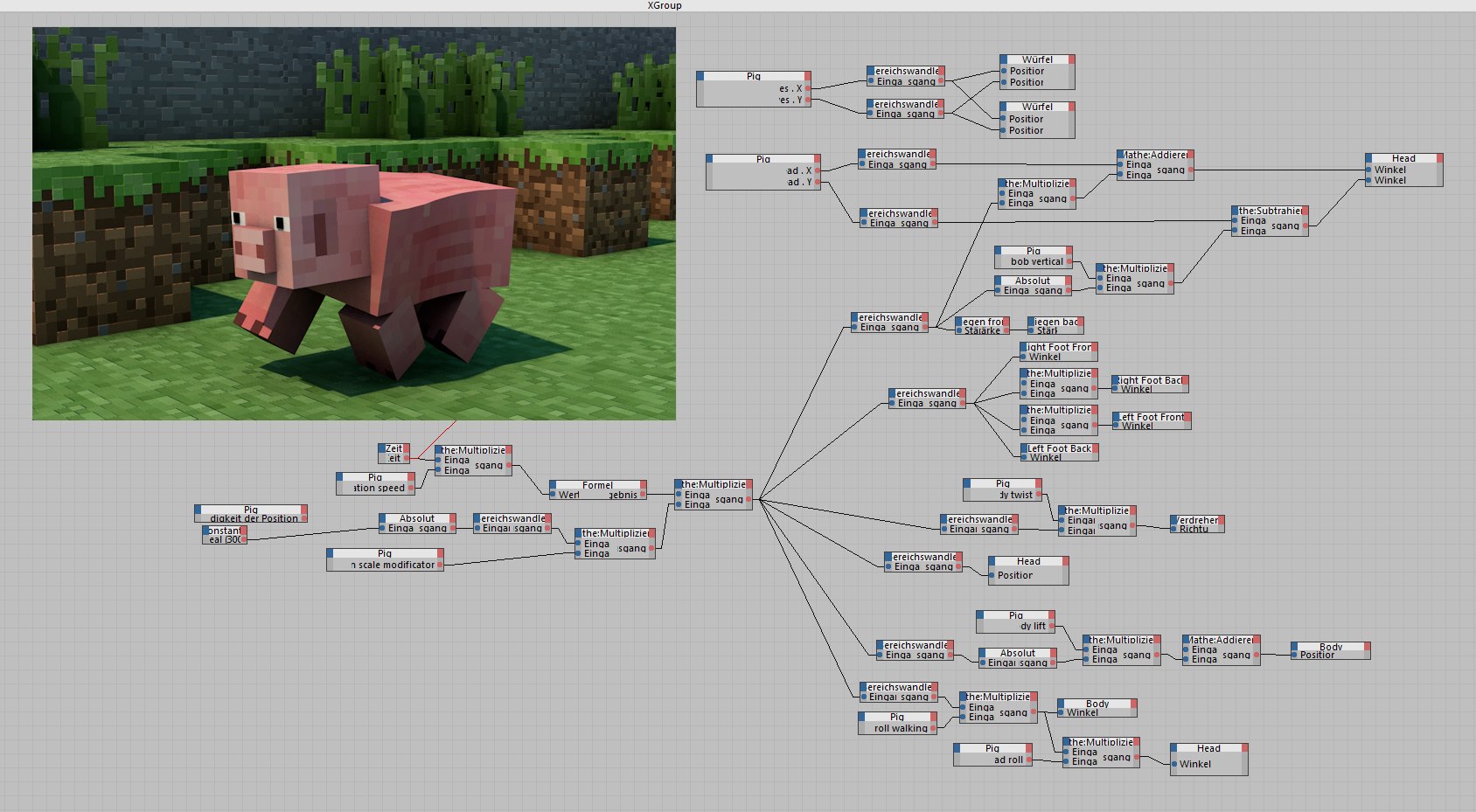Open the blue input corner of the Zeit node
Screen dimensions: 1476x812
pyautogui.click(x=382, y=448)
